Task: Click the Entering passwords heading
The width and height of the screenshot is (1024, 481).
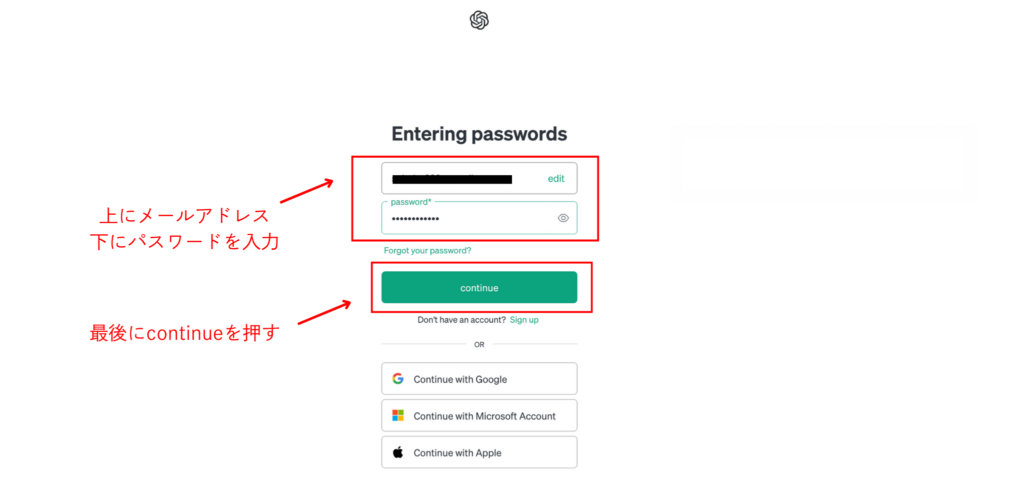Action: pyautogui.click(x=479, y=134)
